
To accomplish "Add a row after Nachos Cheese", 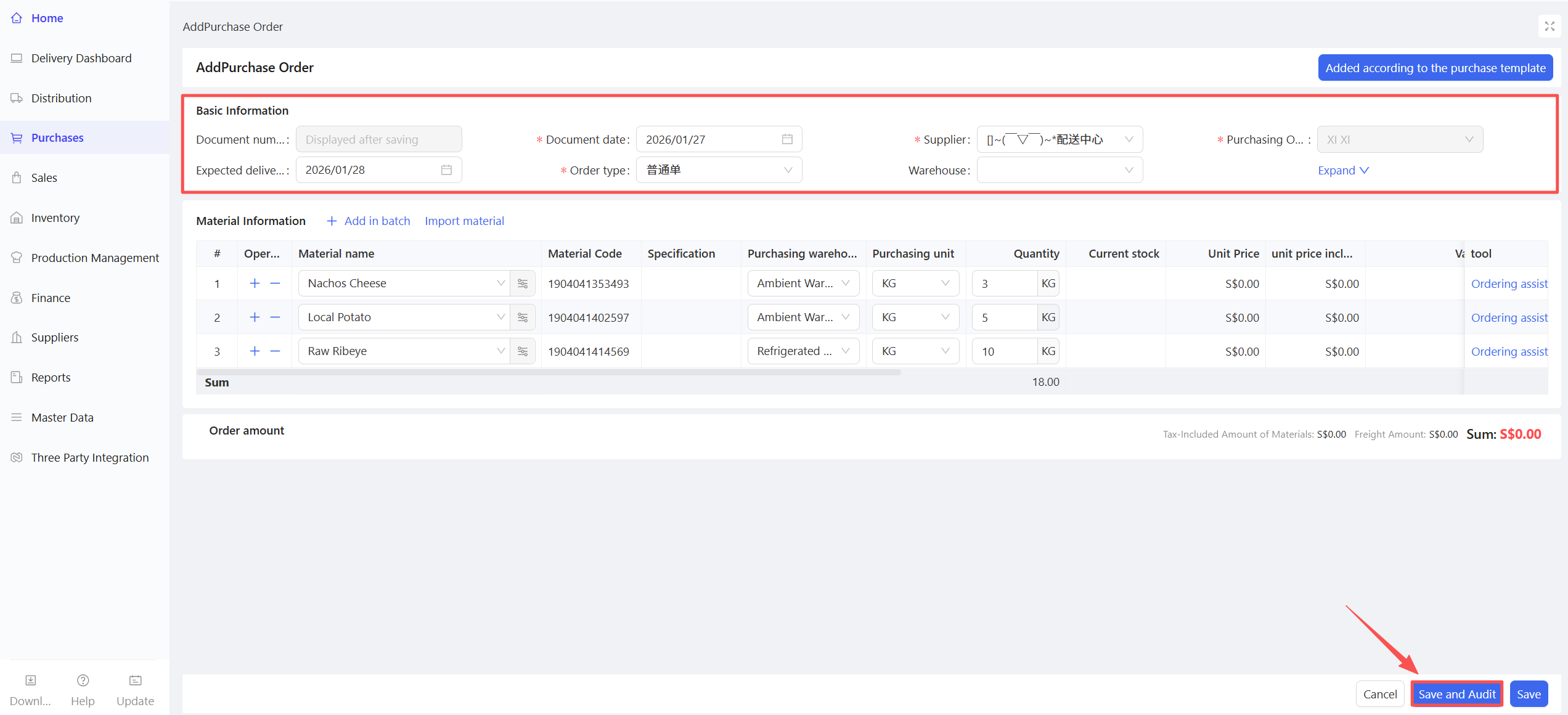I will click(x=255, y=284).
